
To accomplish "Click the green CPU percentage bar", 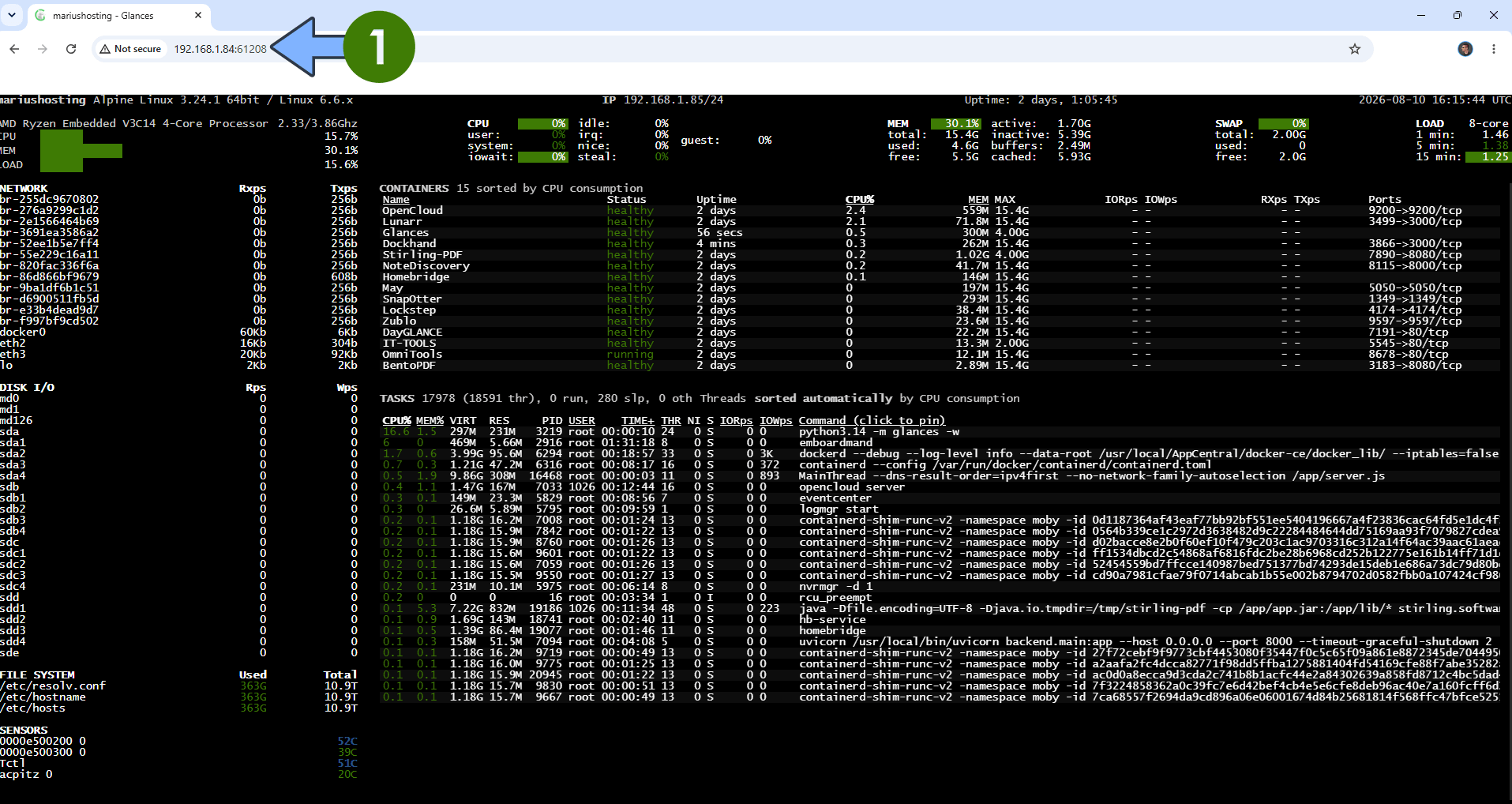I will pyautogui.click(x=542, y=124).
